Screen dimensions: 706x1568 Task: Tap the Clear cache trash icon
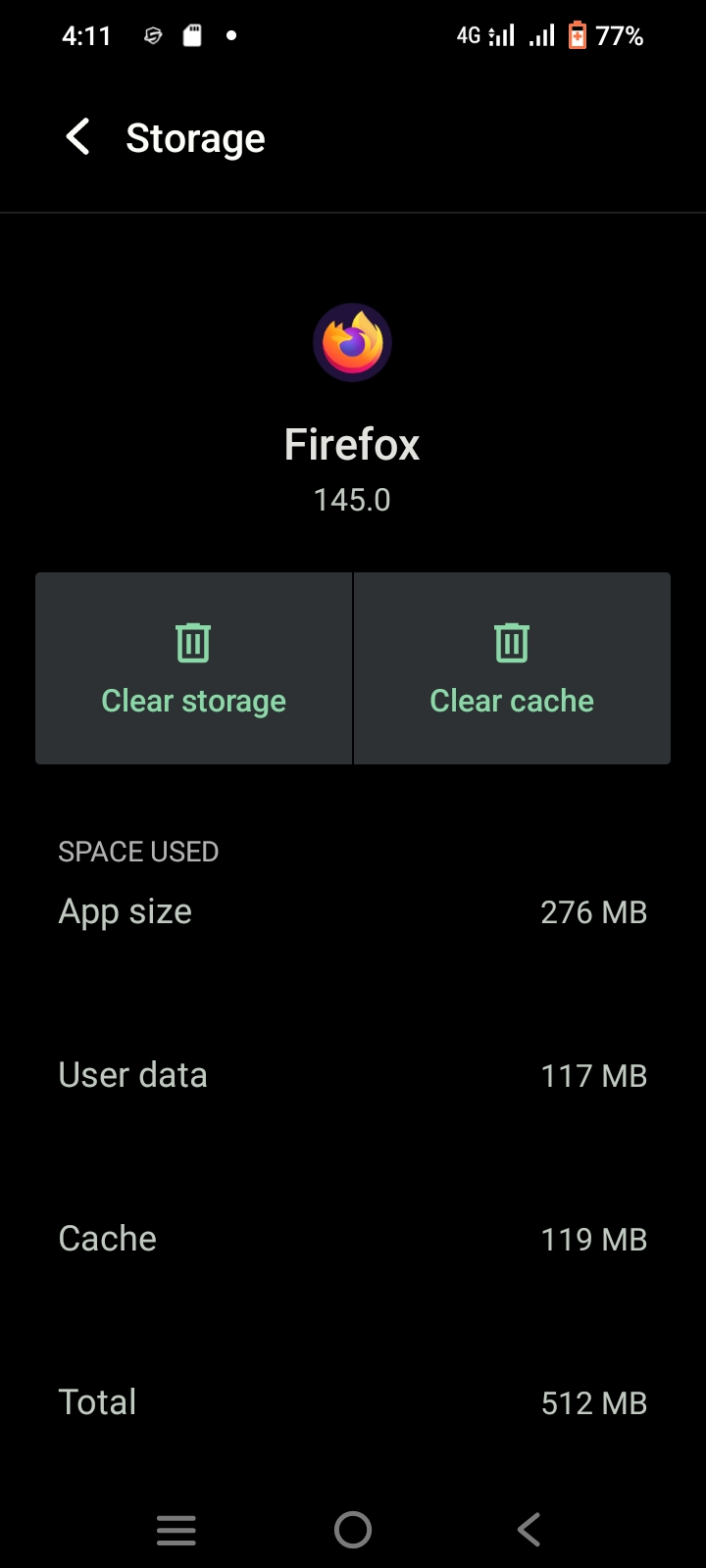[x=512, y=643]
